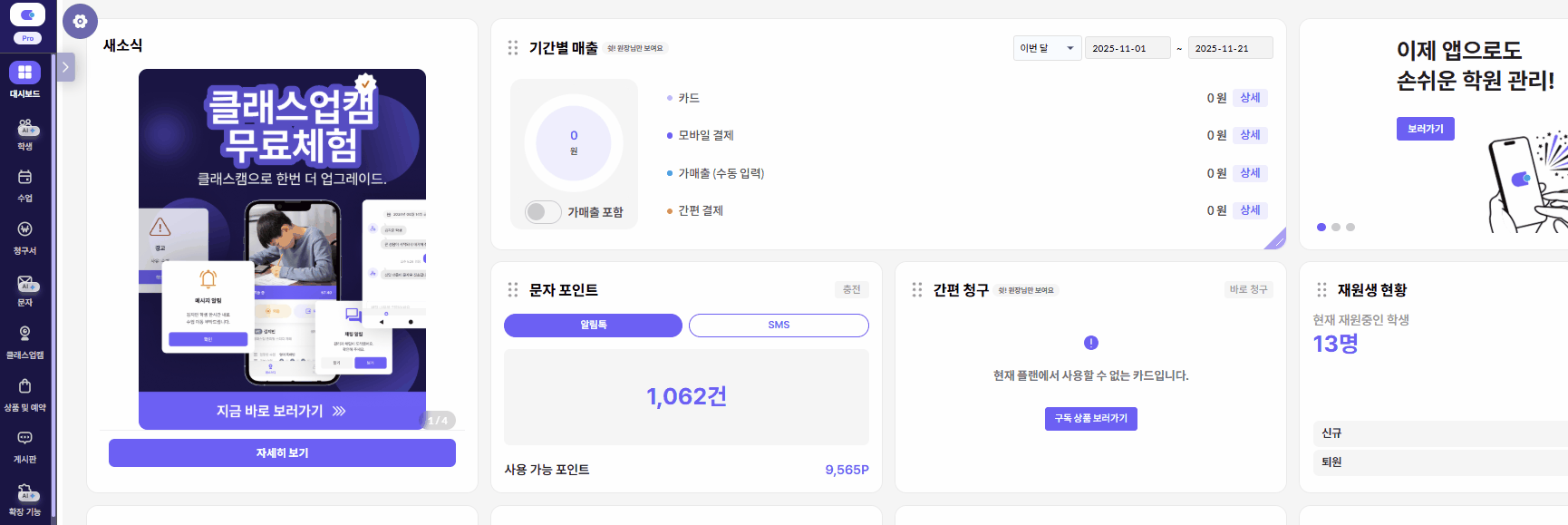Open the 이번 달 period dropdown
Viewport: 1568px width, 525px height.
pos(1046,48)
